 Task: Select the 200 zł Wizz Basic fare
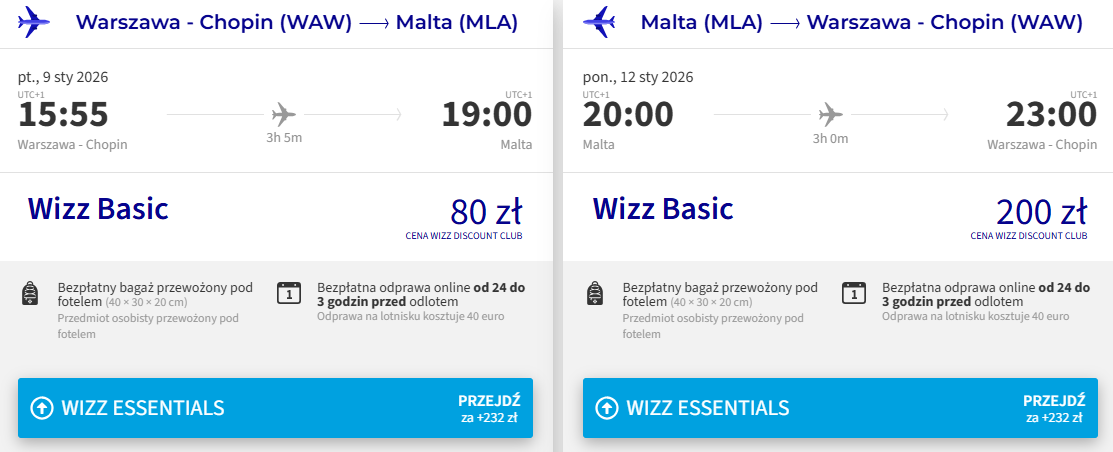pyautogui.click(x=1041, y=213)
